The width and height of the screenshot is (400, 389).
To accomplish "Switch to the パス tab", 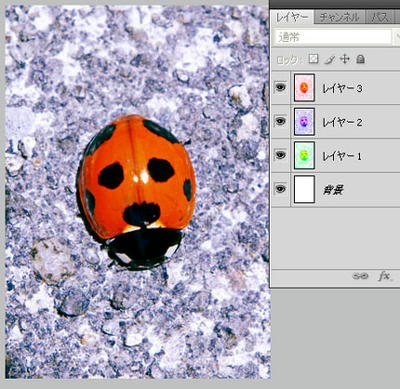I will point(380,17).
